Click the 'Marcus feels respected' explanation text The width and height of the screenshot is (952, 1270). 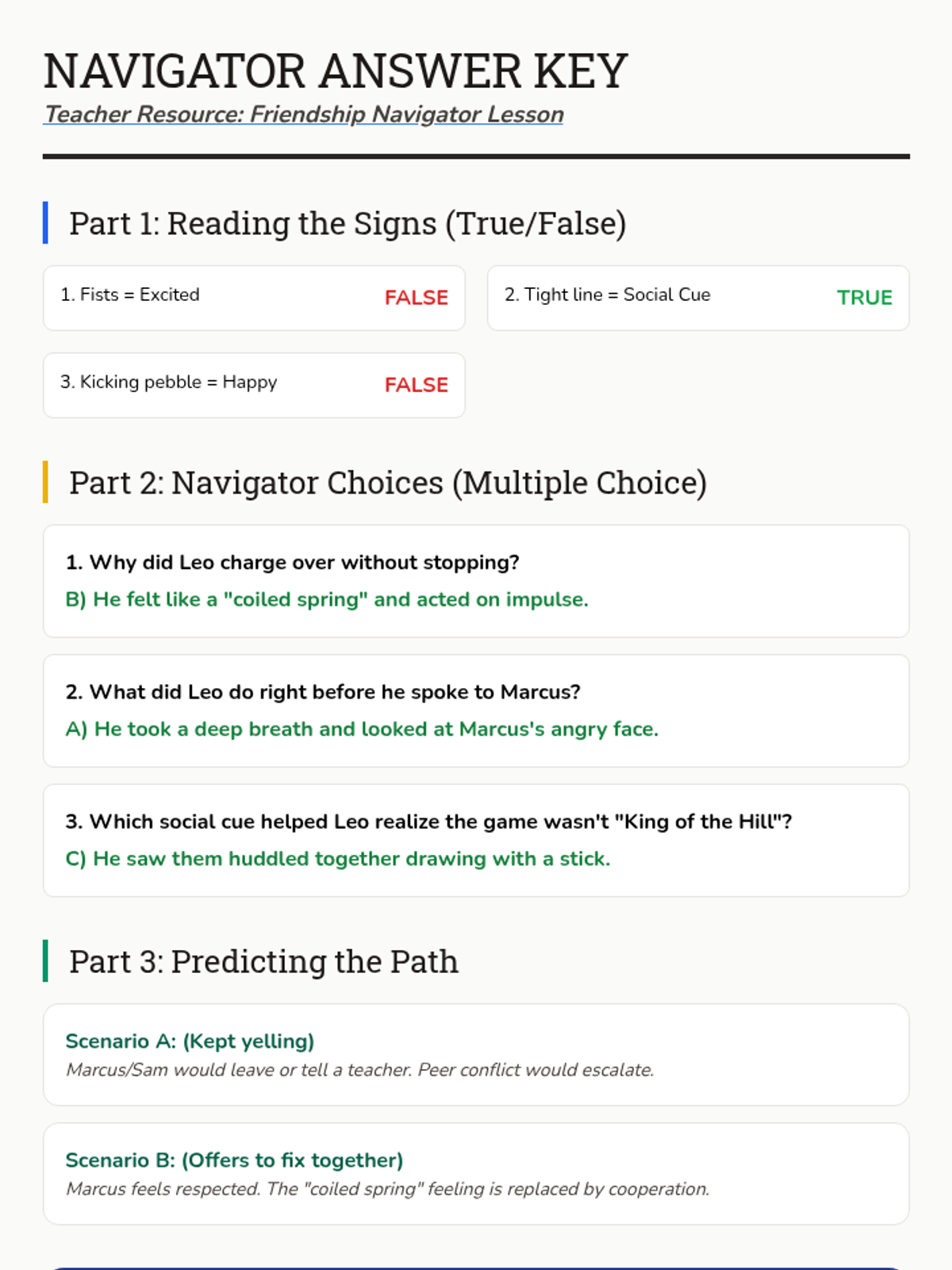[387, 1189]
